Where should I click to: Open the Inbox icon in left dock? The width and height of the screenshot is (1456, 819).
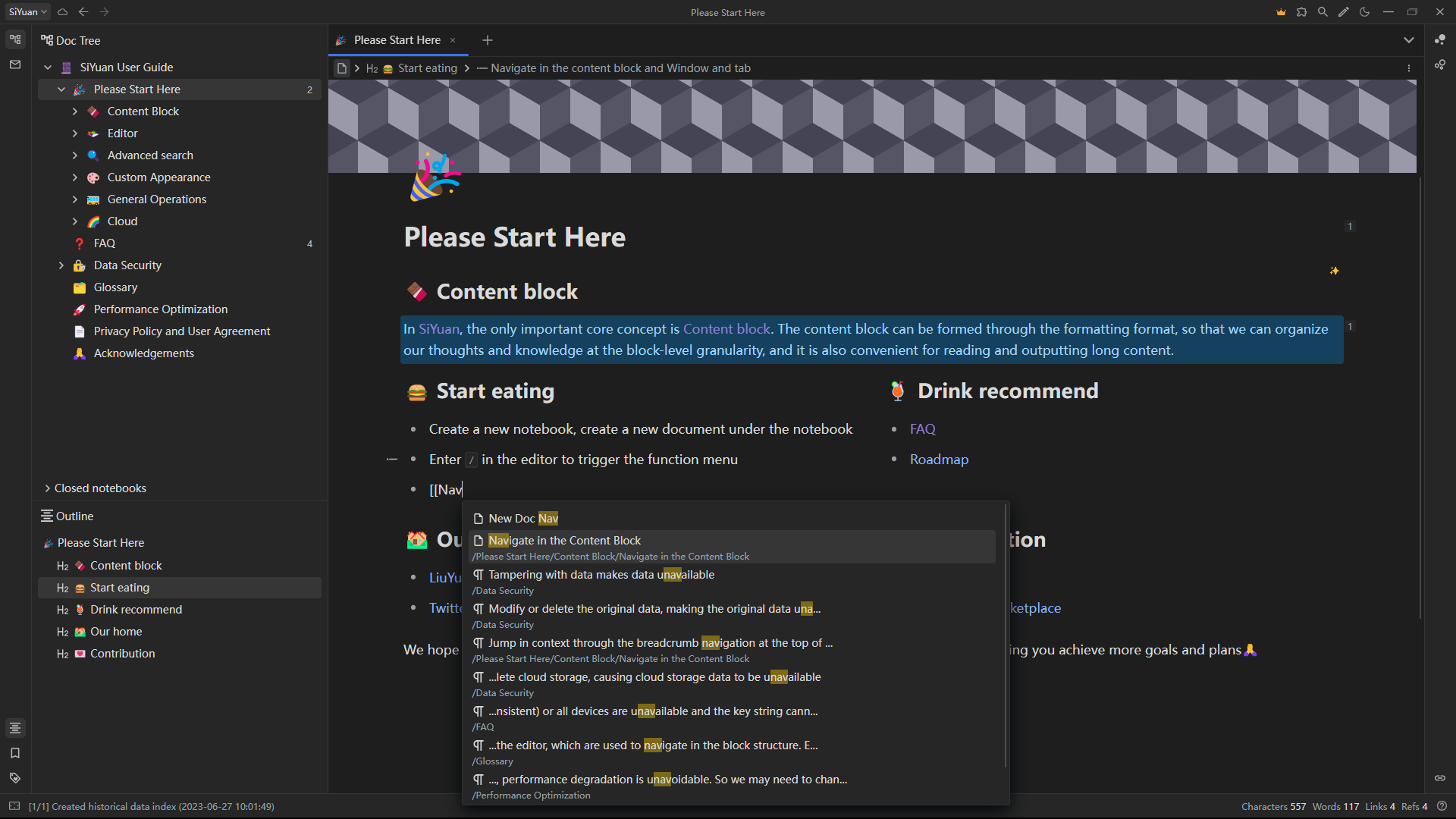click(x=15, y=65)
